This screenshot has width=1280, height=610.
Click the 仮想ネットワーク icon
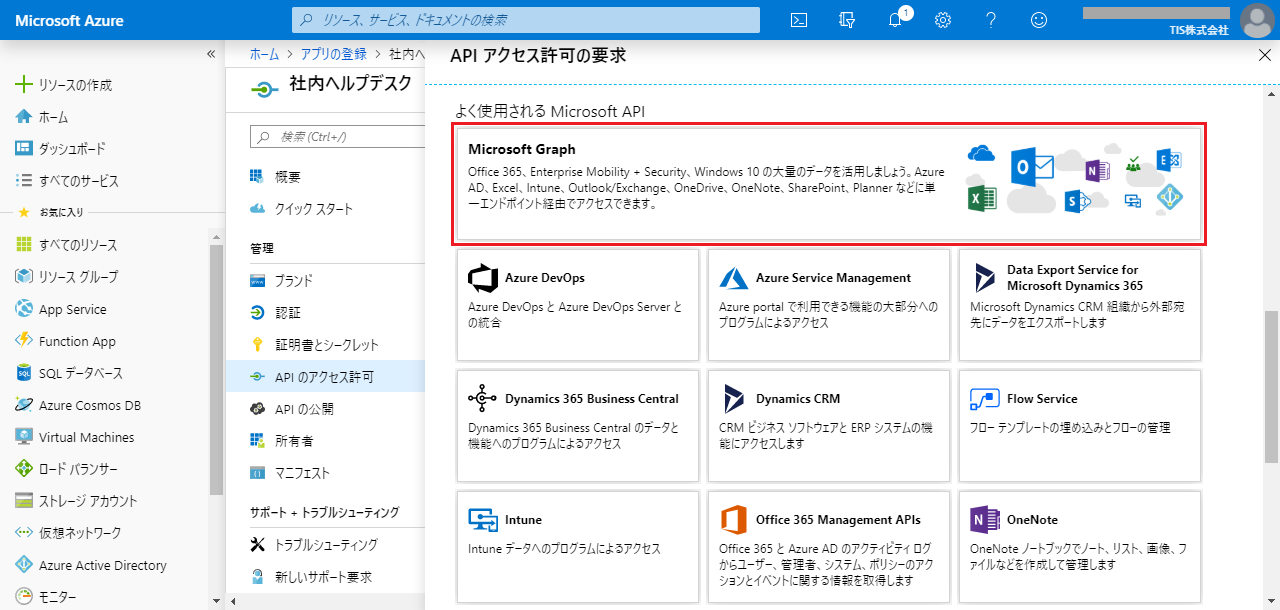[x=24, y=533]
